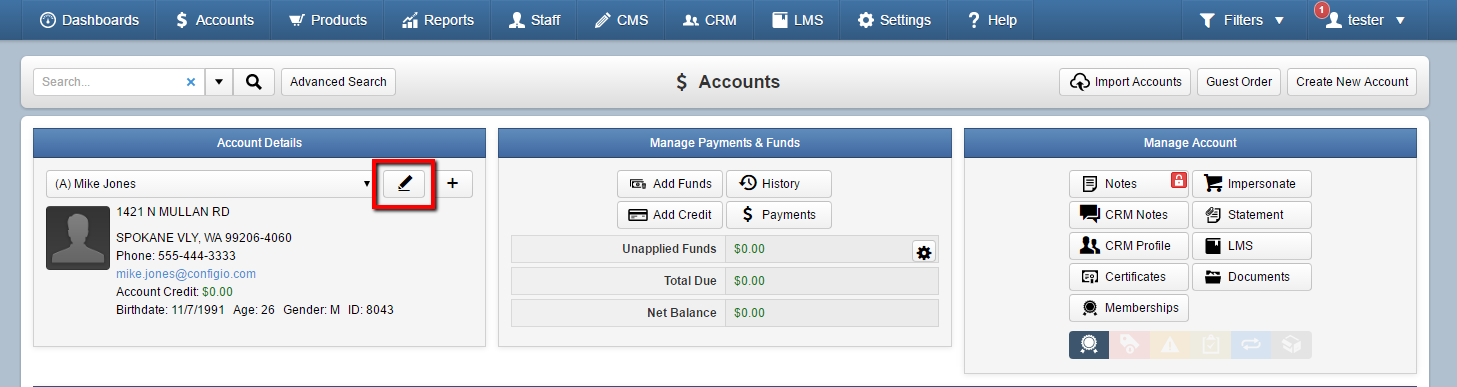Click the SPOKANE VLY, WA 99206-4060 line

point(204,238)
